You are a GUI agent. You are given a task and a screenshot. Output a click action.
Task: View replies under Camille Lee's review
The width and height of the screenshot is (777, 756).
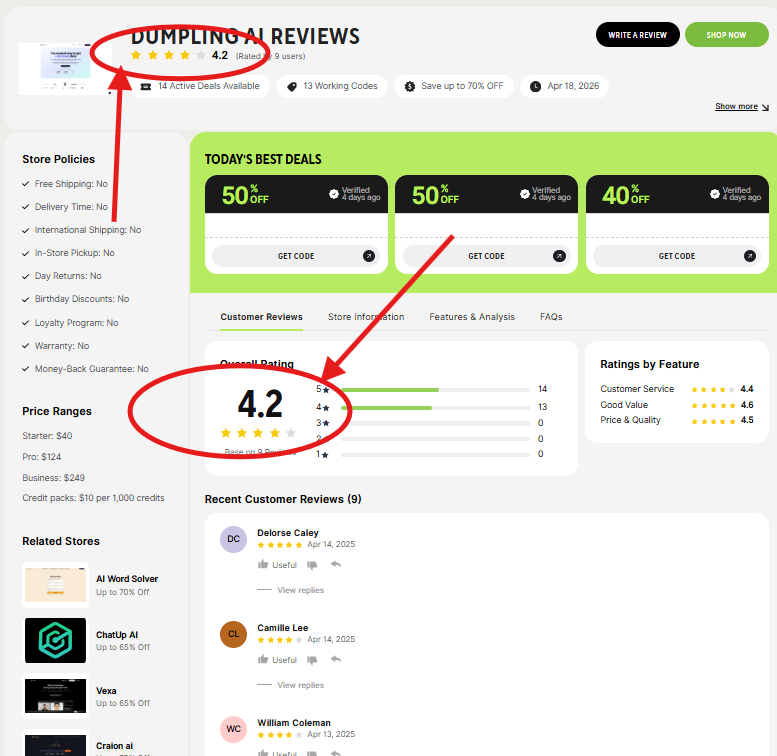pyautogui.click(x=300, y=685)
